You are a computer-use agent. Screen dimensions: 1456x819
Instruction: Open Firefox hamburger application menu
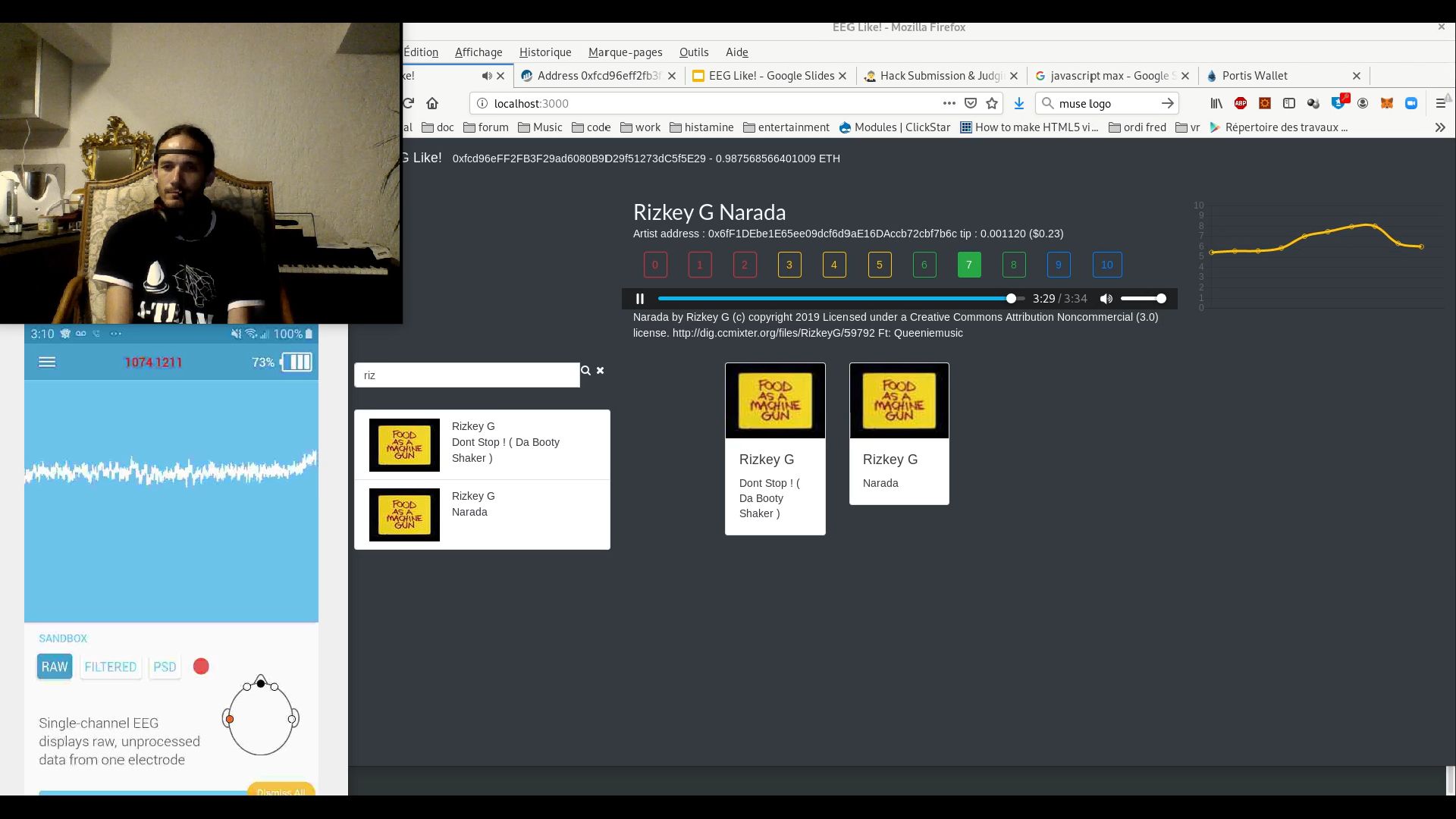1440,103
